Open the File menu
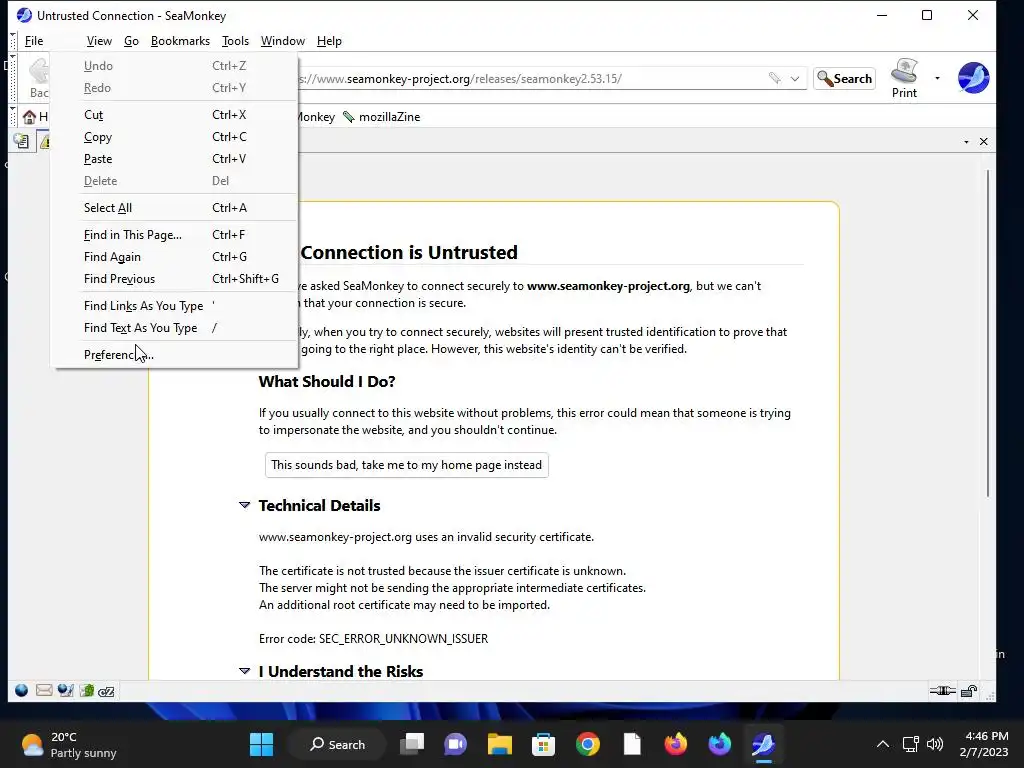Image resolution: width=1024 pixels, height=768 pixels. (34, 40)
